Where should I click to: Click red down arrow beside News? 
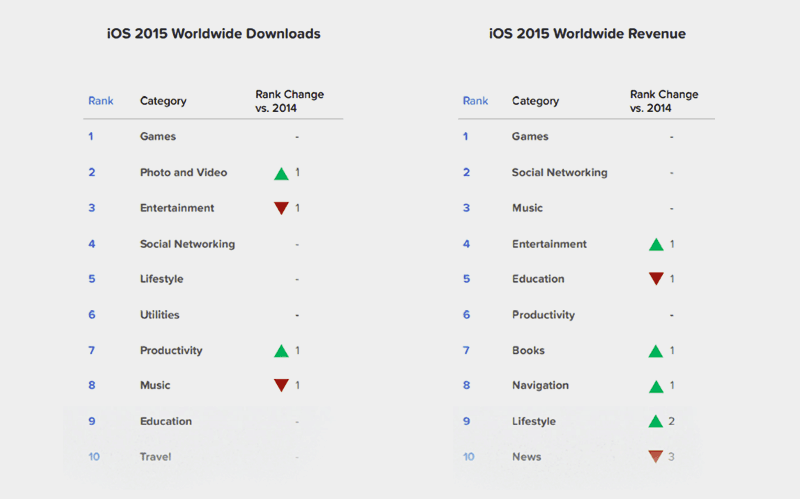[x=656, y=456]
